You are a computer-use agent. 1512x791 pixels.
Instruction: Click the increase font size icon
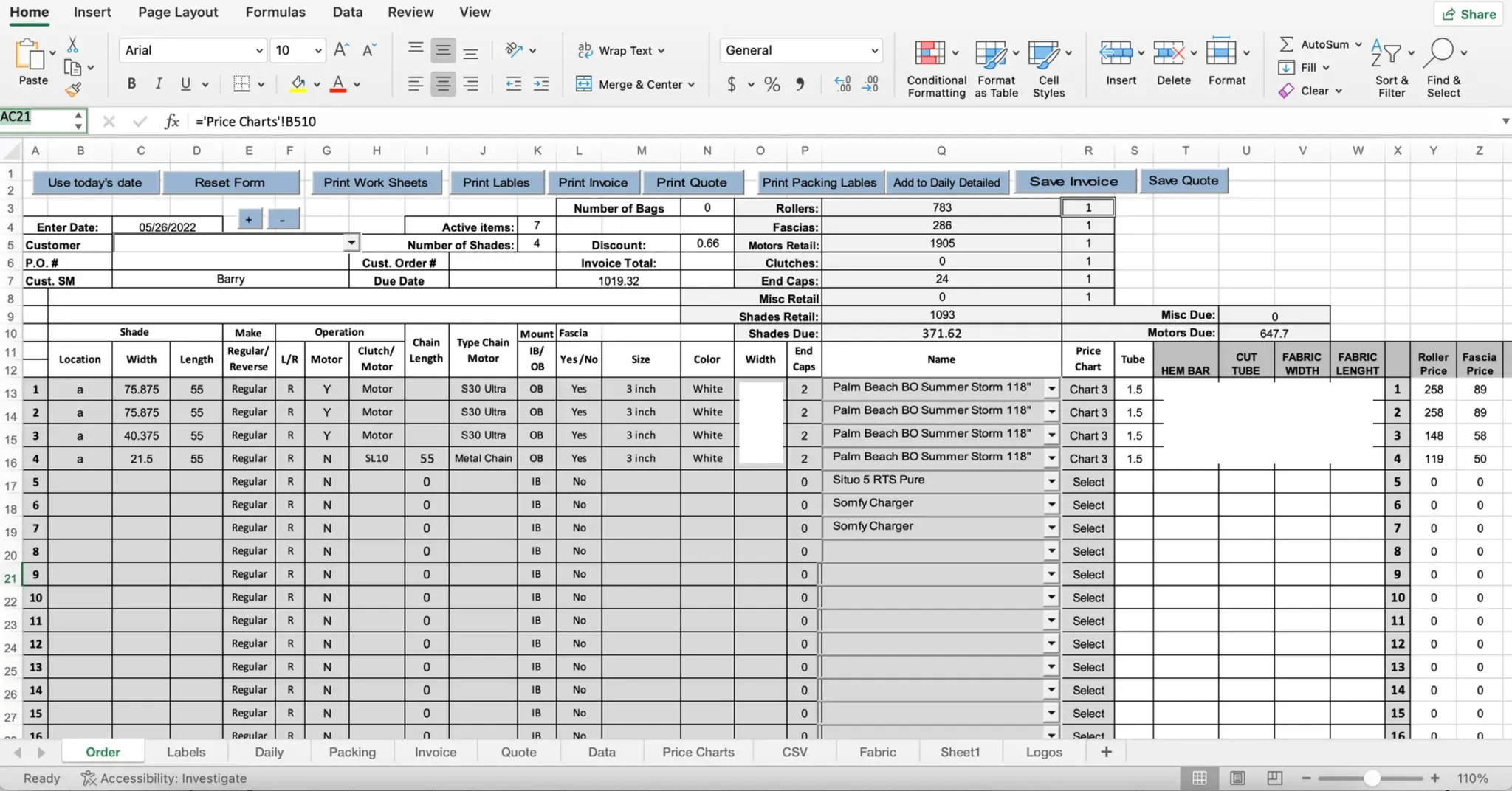[x=341, y=50]
